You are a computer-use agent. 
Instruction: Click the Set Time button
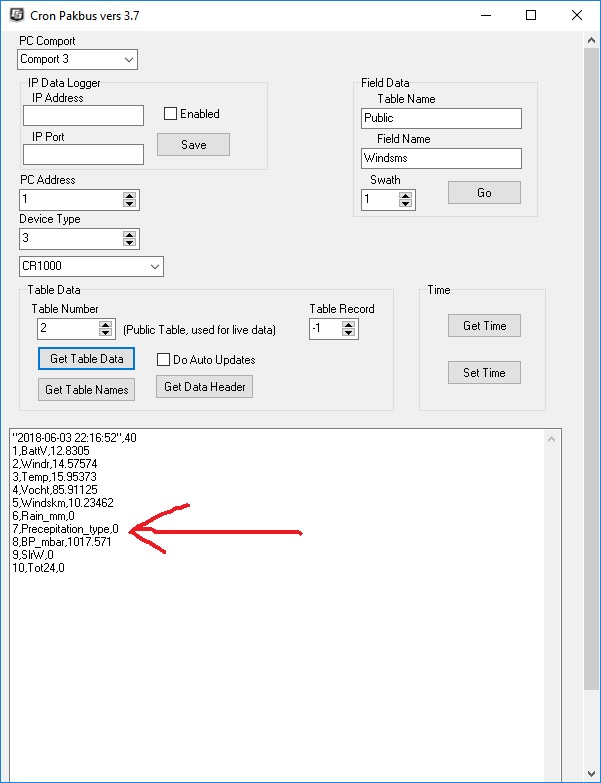pyautogui.click(x=484, y=373)
